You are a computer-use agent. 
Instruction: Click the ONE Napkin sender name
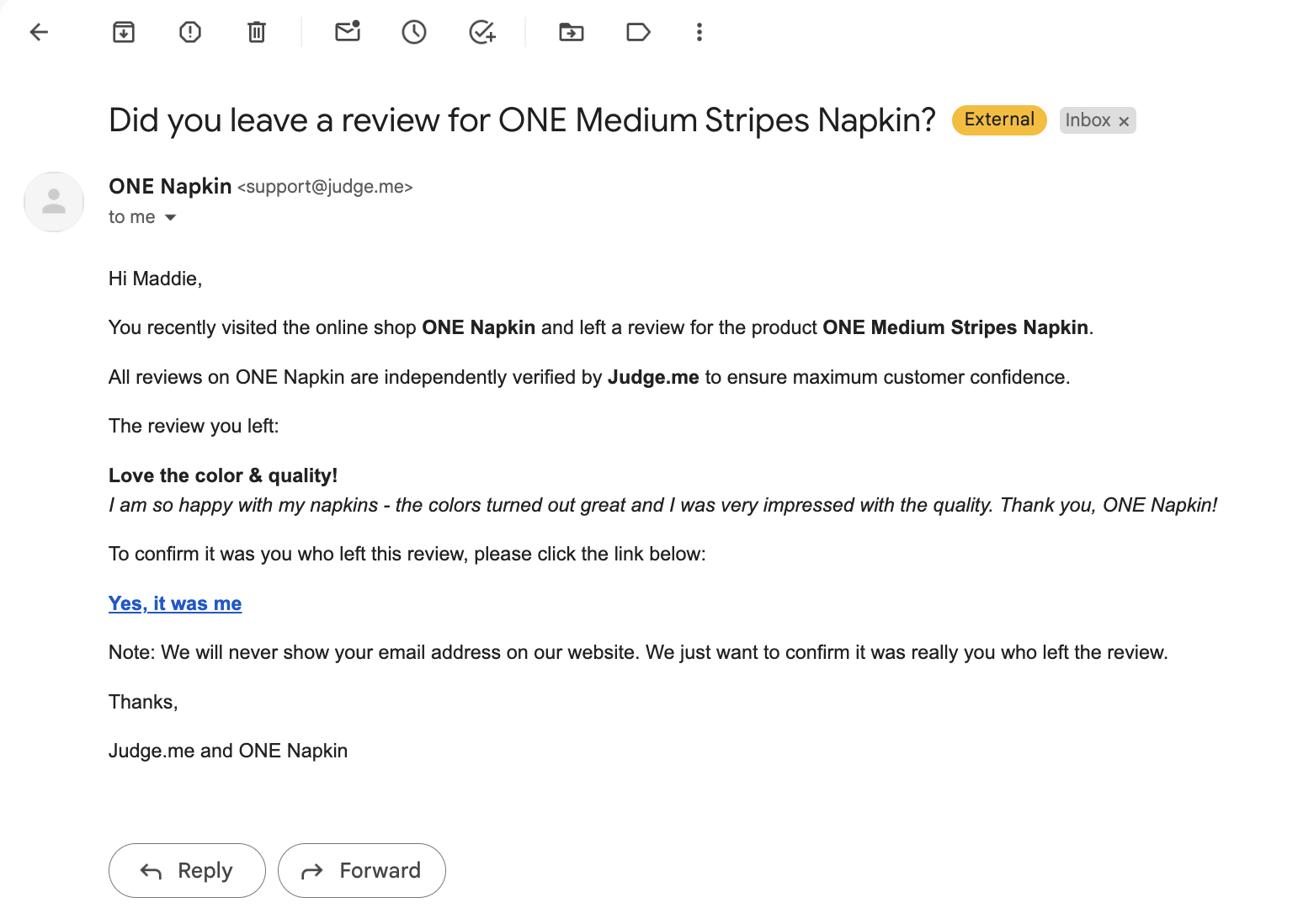point(170,186)
